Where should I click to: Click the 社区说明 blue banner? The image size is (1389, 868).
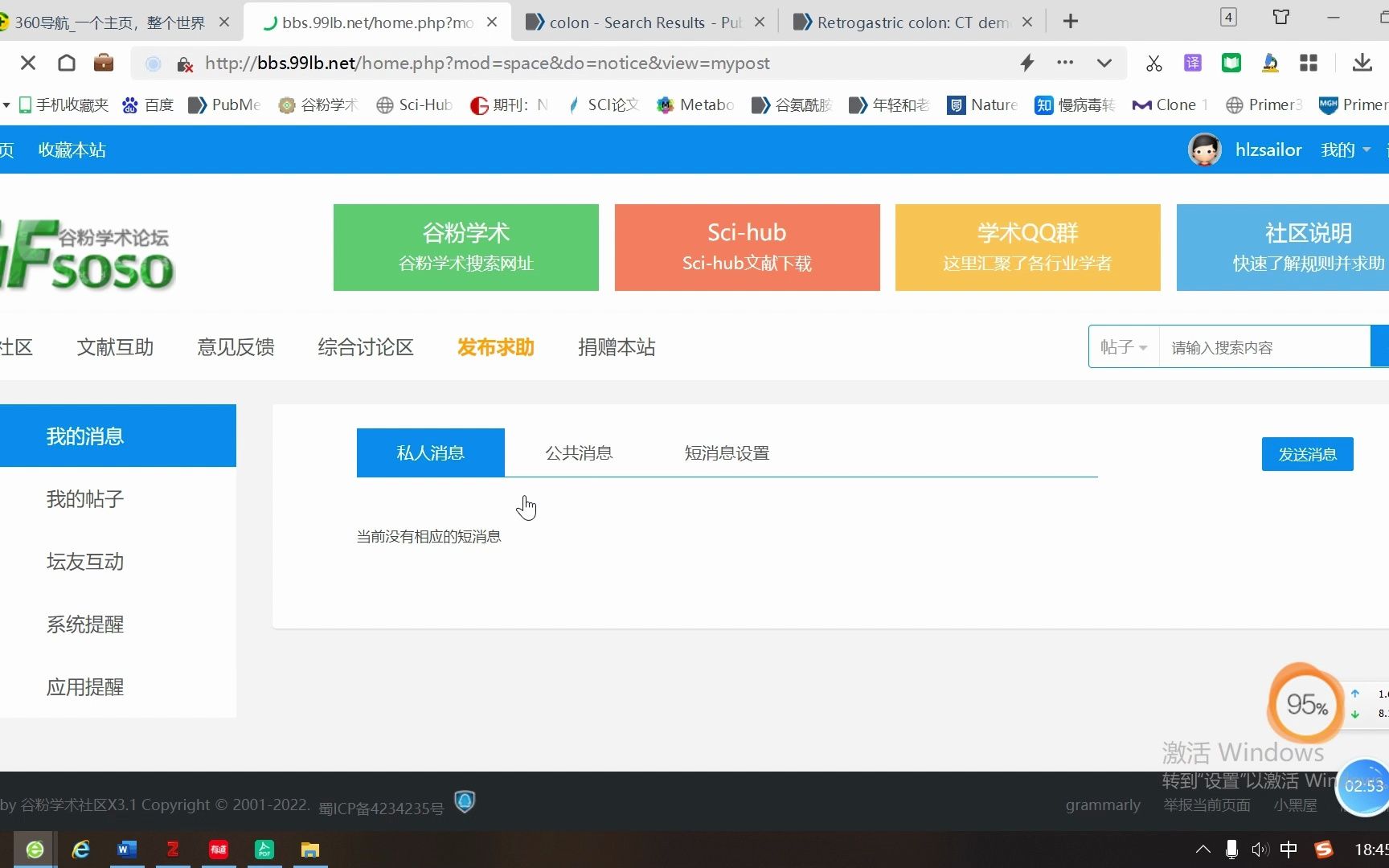[1283, 248]
